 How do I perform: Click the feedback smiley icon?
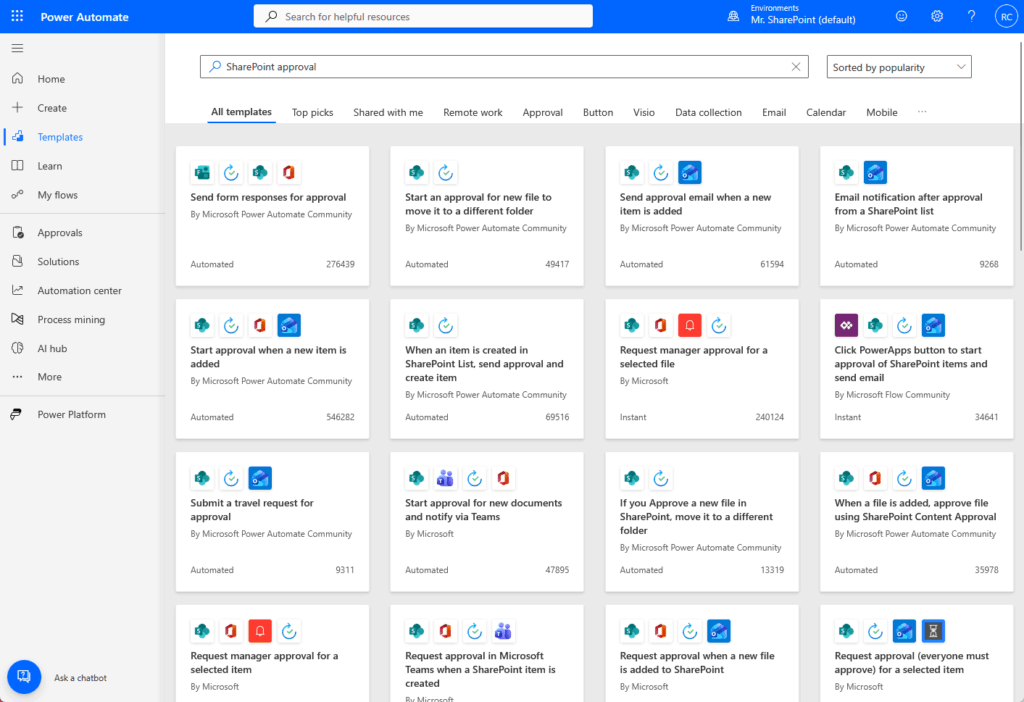pyautogui.click(x=901, y=16)
